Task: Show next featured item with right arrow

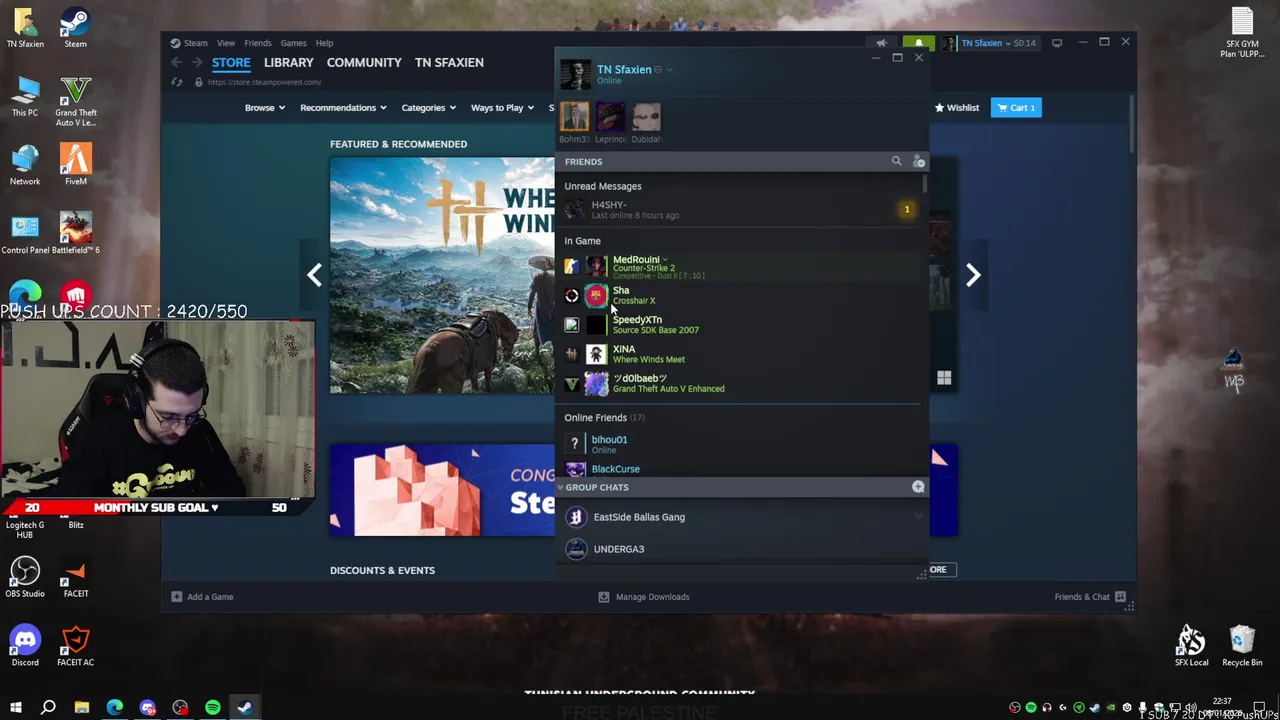Action: pos(972,275)
